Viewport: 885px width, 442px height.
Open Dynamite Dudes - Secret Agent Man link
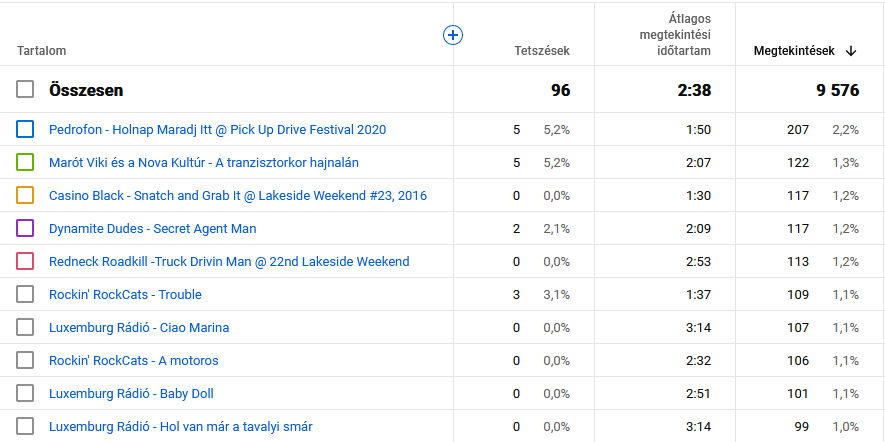point(152,229)
